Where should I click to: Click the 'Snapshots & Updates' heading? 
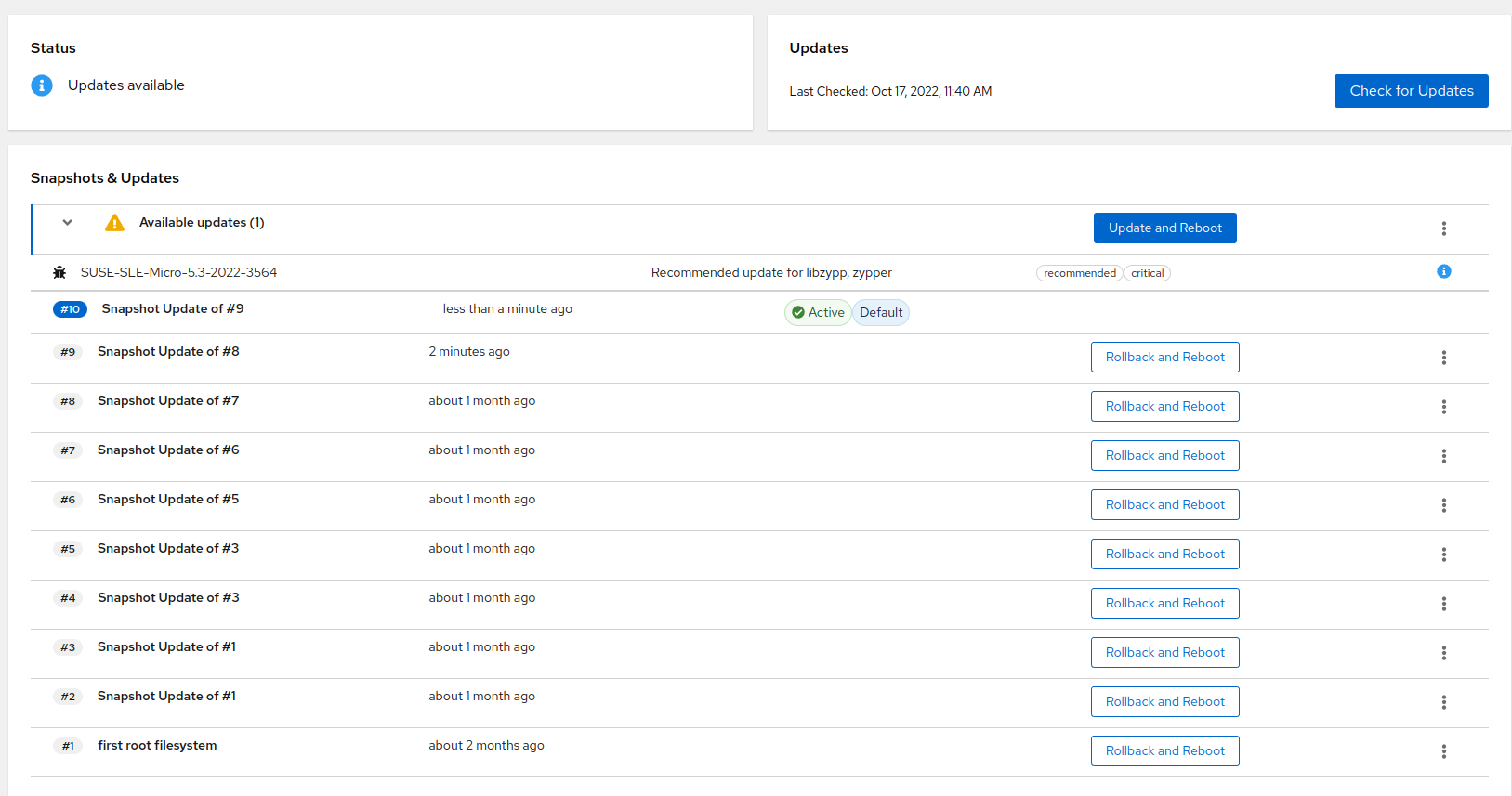pos(105,178)
